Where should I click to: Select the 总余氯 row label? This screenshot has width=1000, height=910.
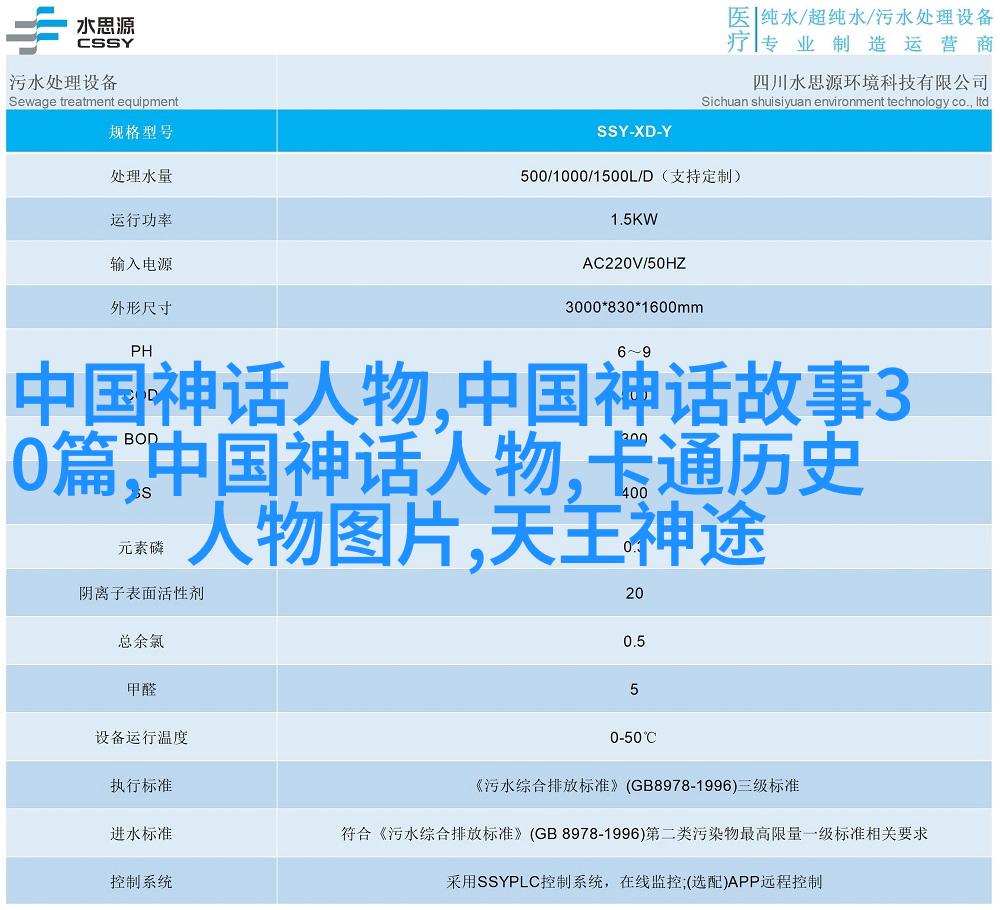pos(141,642)
